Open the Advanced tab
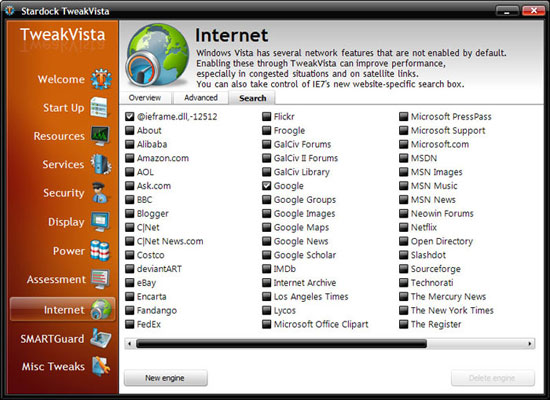550x400 pixels. pos(201,98)
